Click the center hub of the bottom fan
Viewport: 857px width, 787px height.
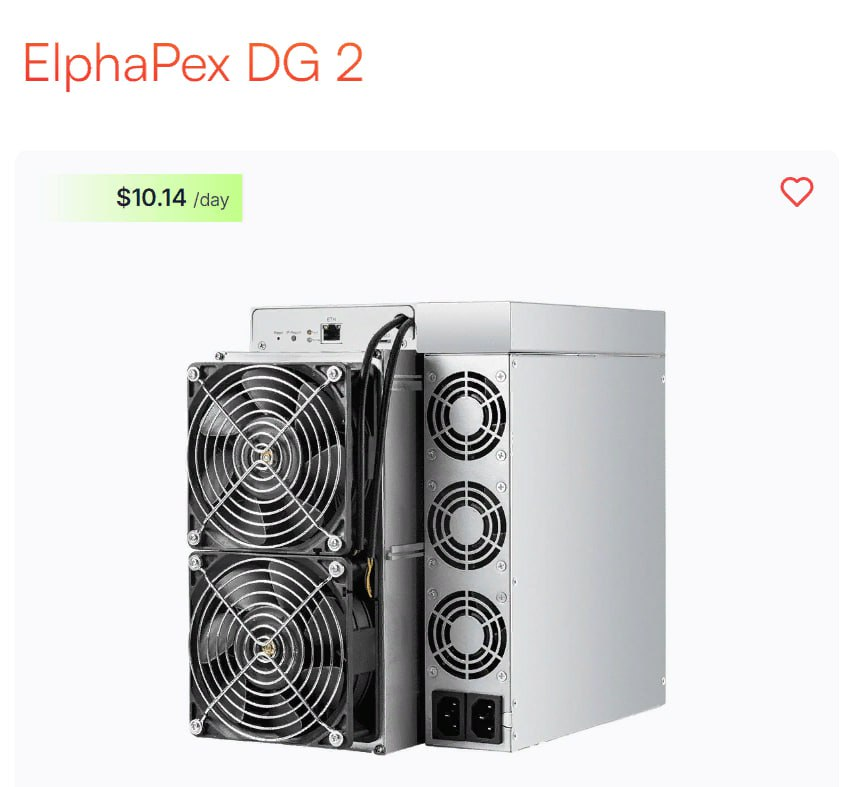[268, 649]
